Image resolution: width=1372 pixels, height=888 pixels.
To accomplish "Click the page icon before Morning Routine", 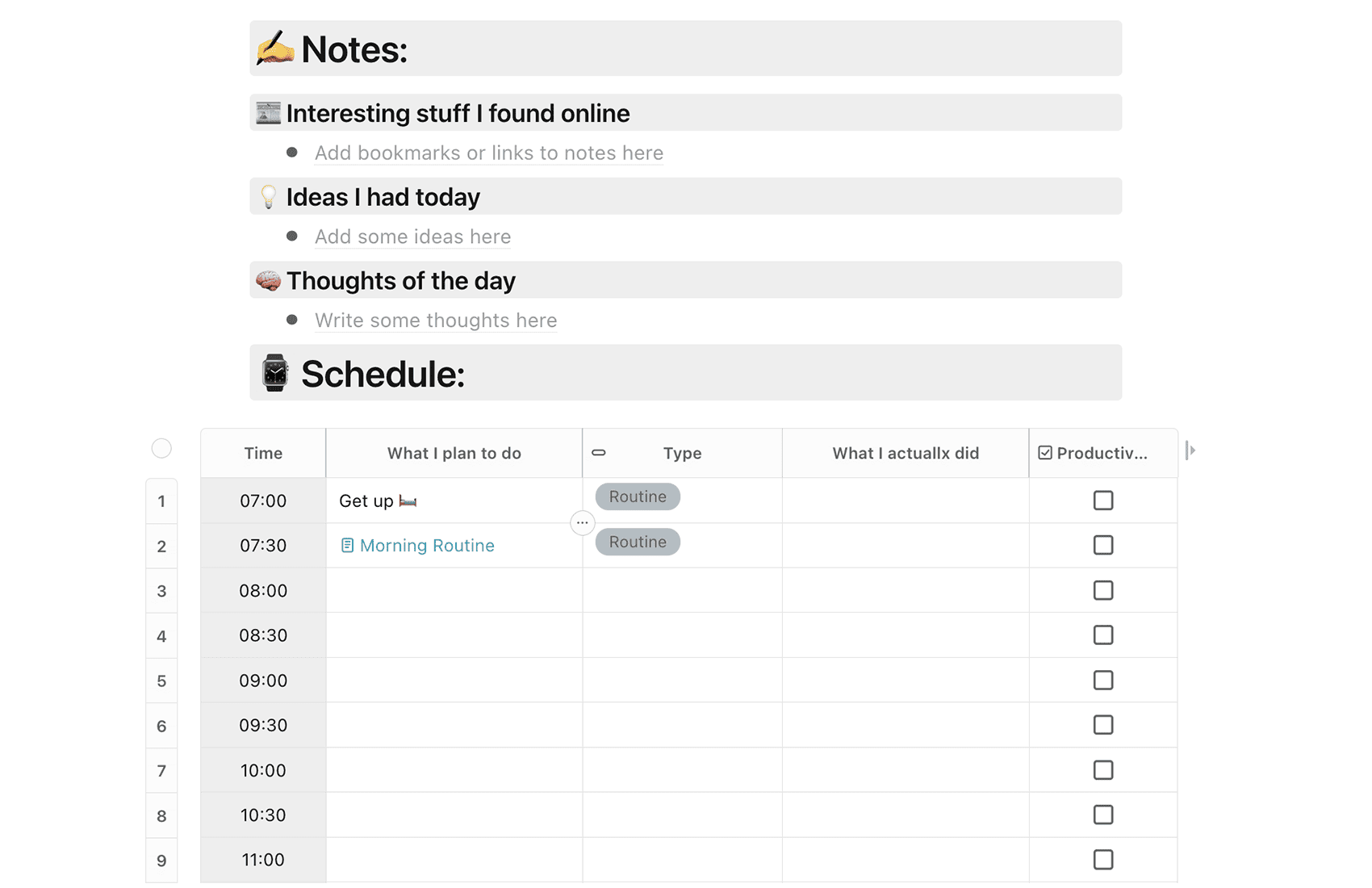I will (x=347, y=546).
